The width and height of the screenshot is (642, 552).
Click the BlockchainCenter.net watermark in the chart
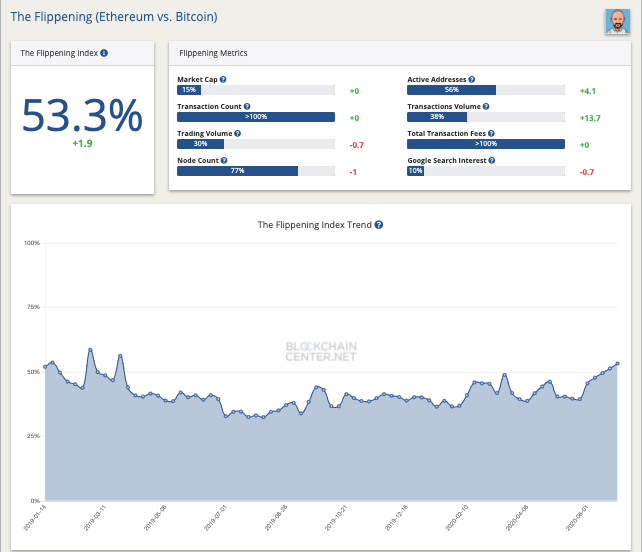tap(321, 351)
